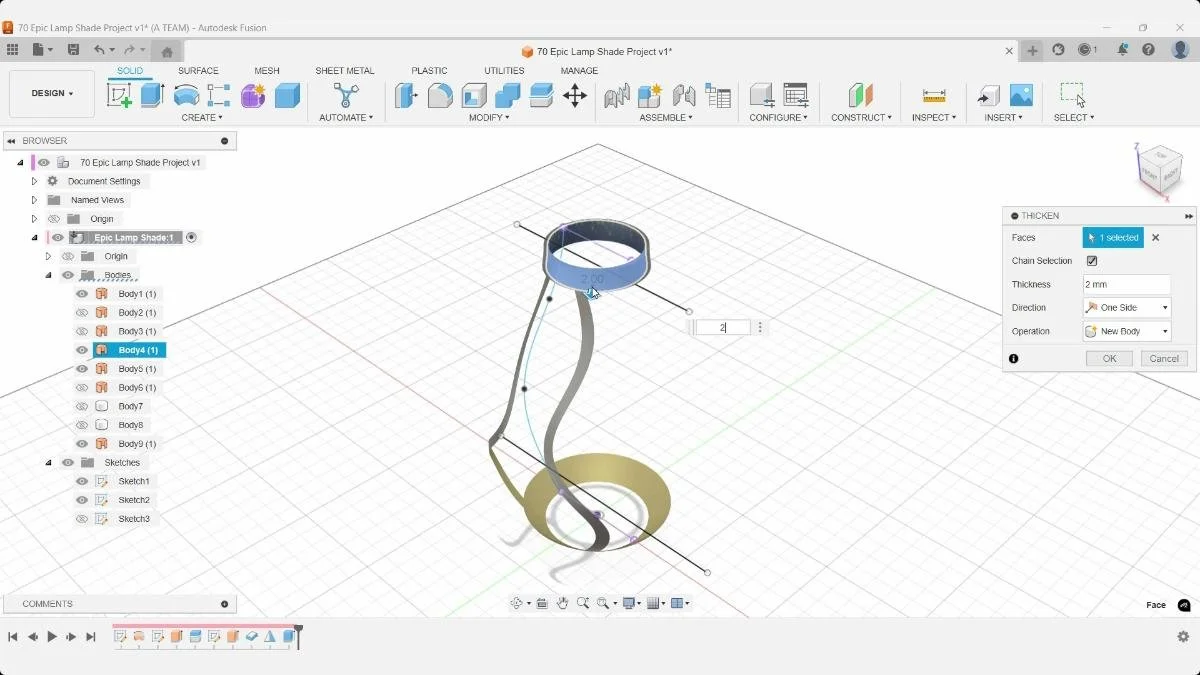Expand the Named Views node
Viewport: 1200px width, 675px height.
(x=34, y=200)
